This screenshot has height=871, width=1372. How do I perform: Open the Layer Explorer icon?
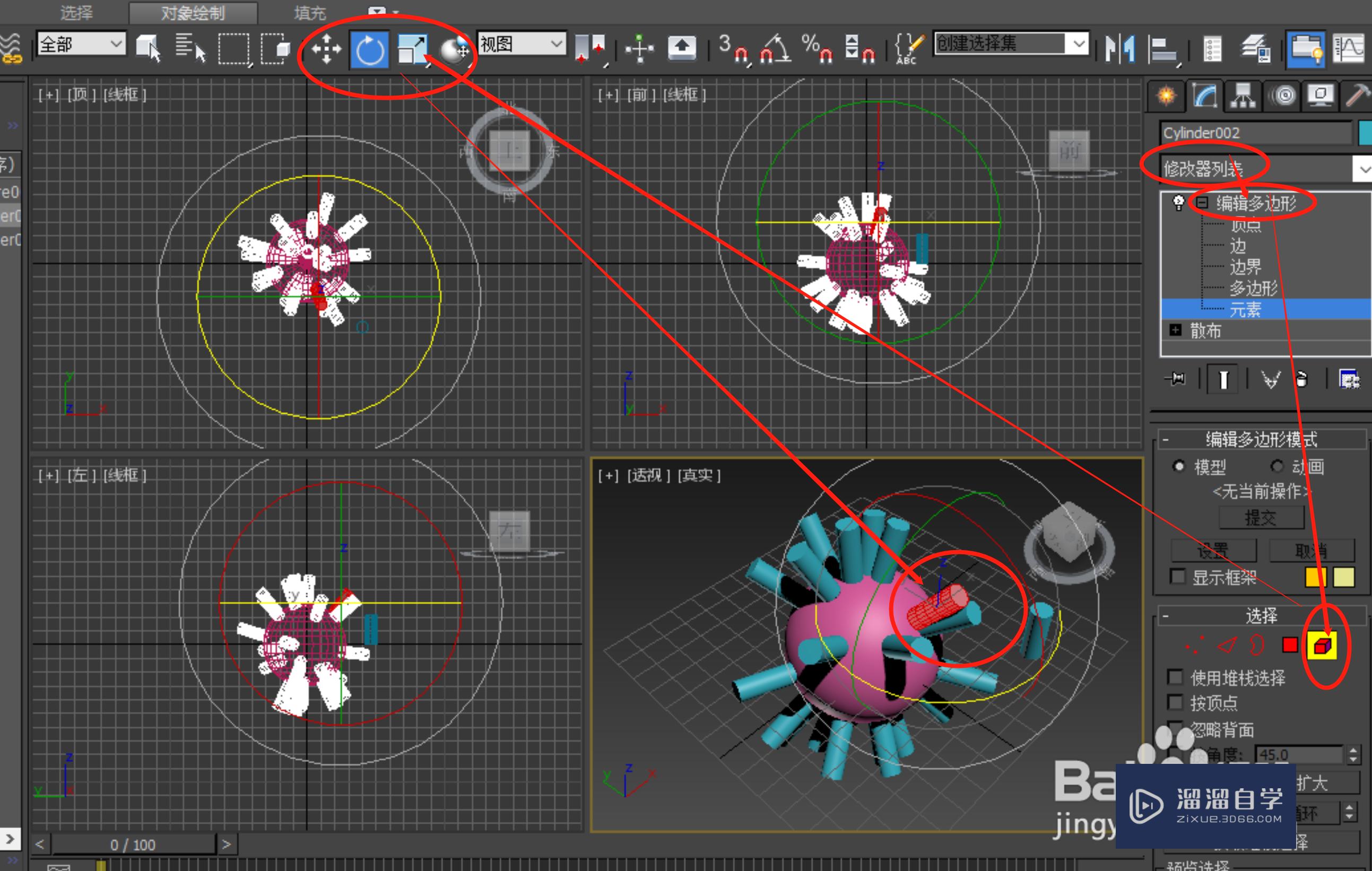point(1256,49)
